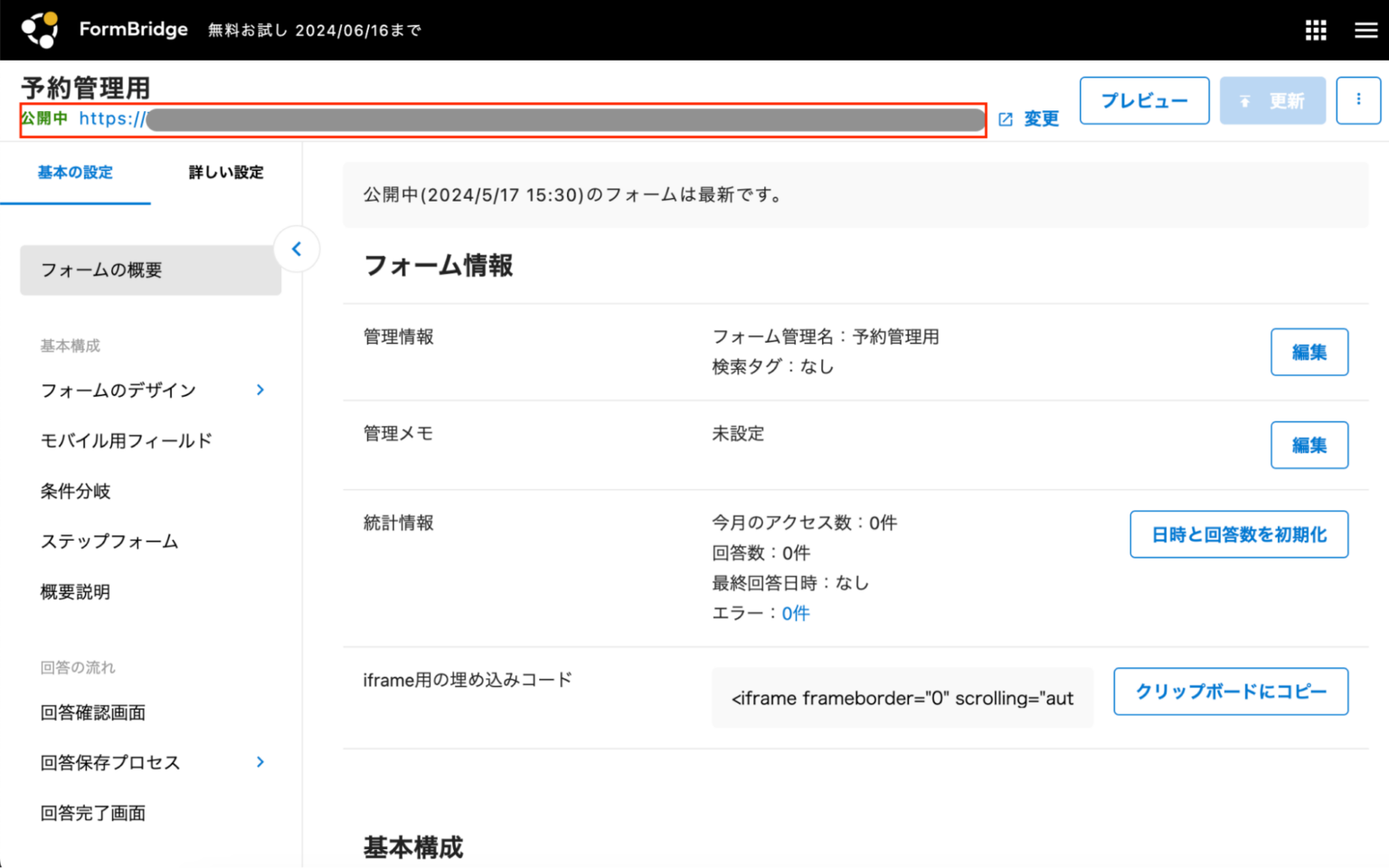This screenshot has height=868, width=1389.
Task: Expand the フォームのデザイン section
Action: tap(260, 390)
